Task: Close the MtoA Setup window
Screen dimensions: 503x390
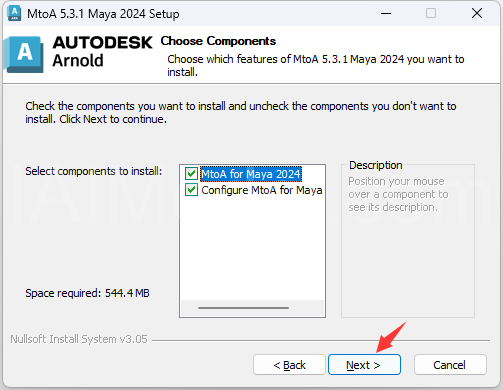Action: tap(477, 14)
